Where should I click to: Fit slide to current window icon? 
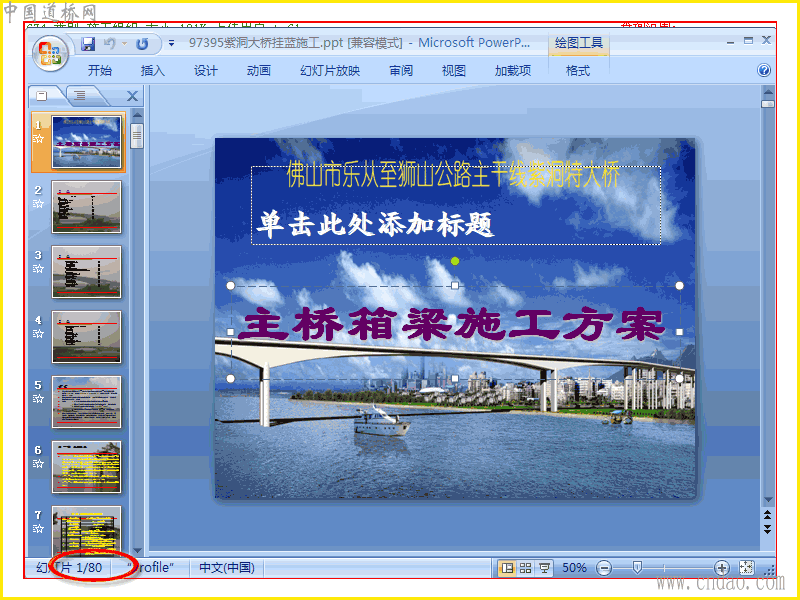(746, 567)
